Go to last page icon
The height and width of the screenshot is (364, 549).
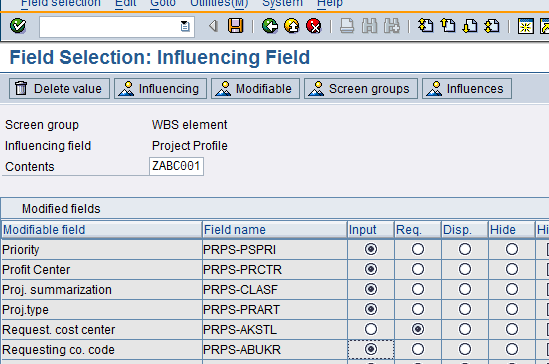tap(492, 26)
